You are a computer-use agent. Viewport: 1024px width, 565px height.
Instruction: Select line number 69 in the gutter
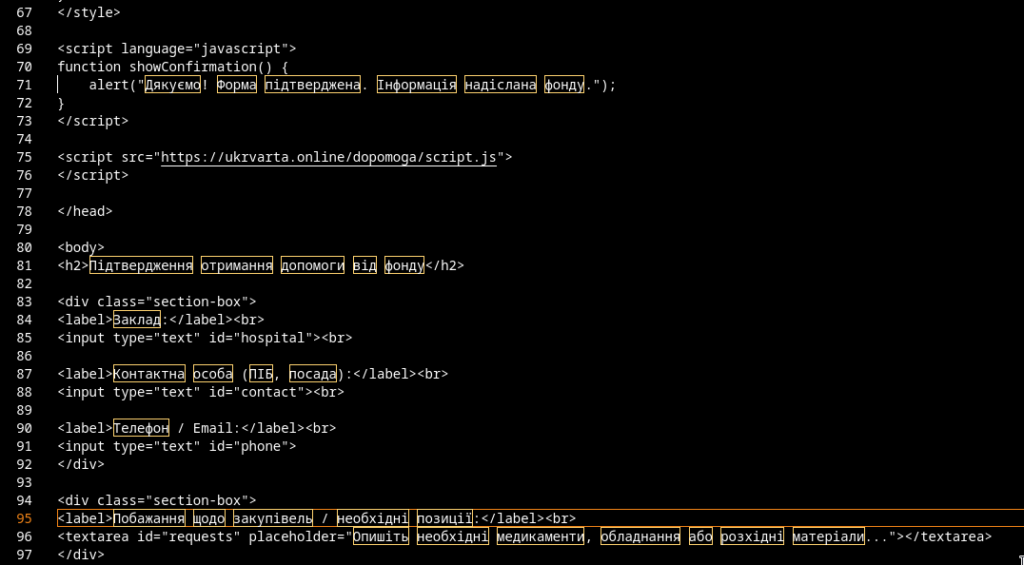coord(24,49)
